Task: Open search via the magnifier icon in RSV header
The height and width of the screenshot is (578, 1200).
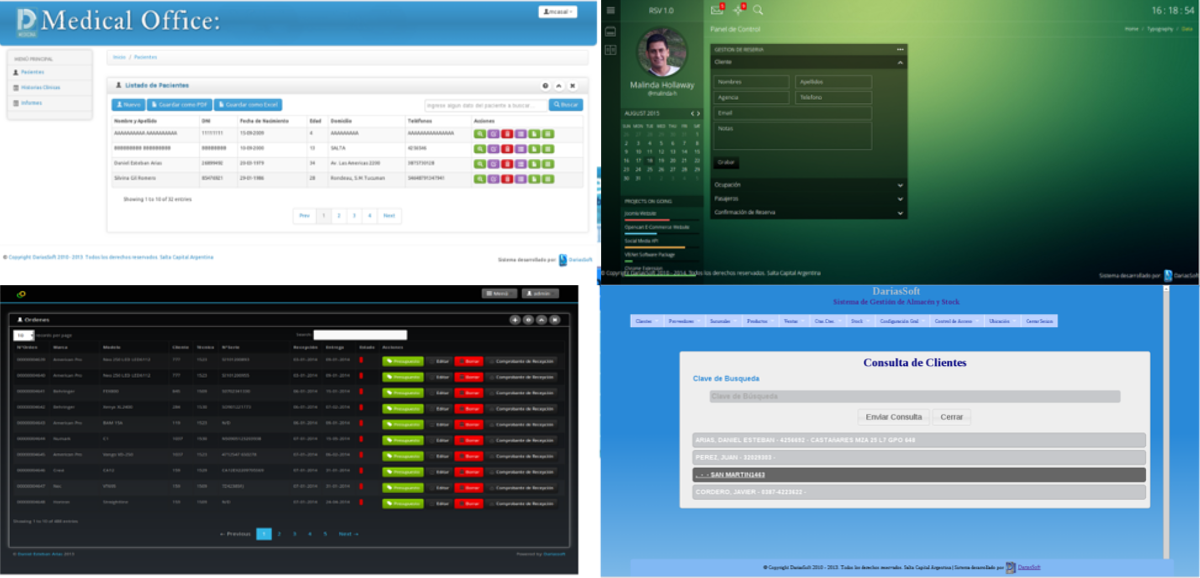Action: 758,10
